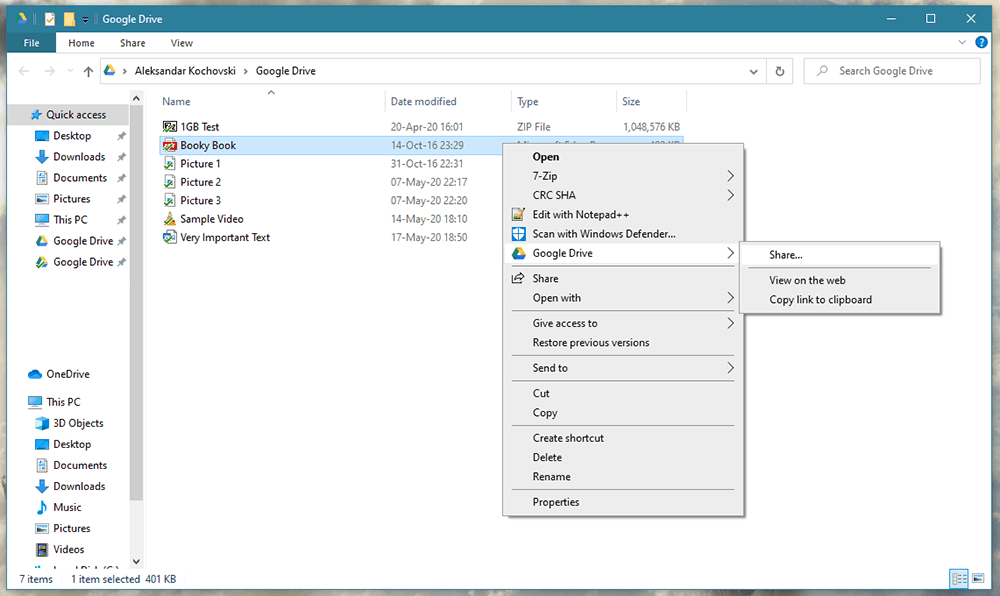
Task: Click the Picture 2 file icon
Action: point(170,182)
